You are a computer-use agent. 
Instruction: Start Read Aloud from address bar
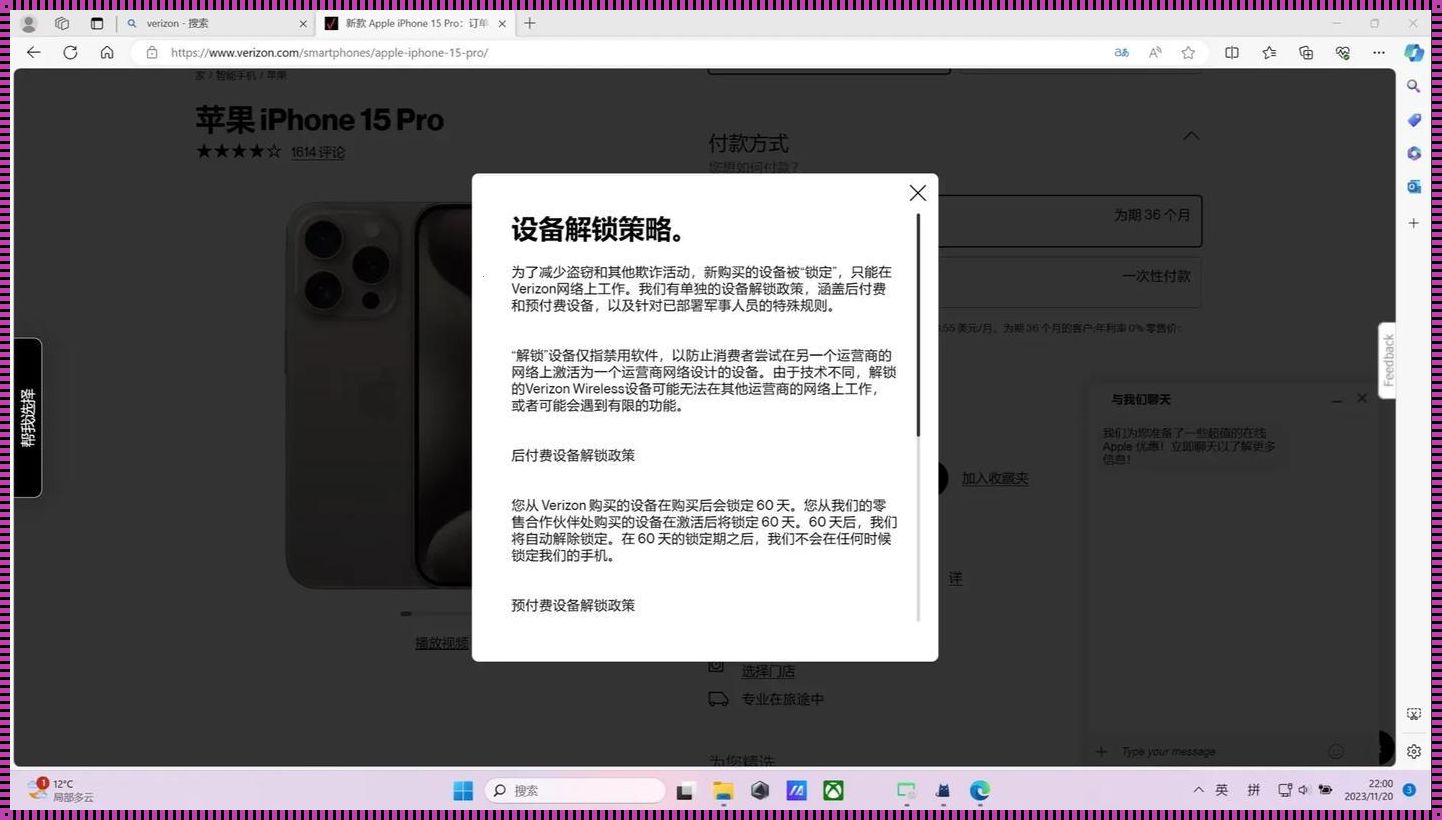click(1155, 52)
